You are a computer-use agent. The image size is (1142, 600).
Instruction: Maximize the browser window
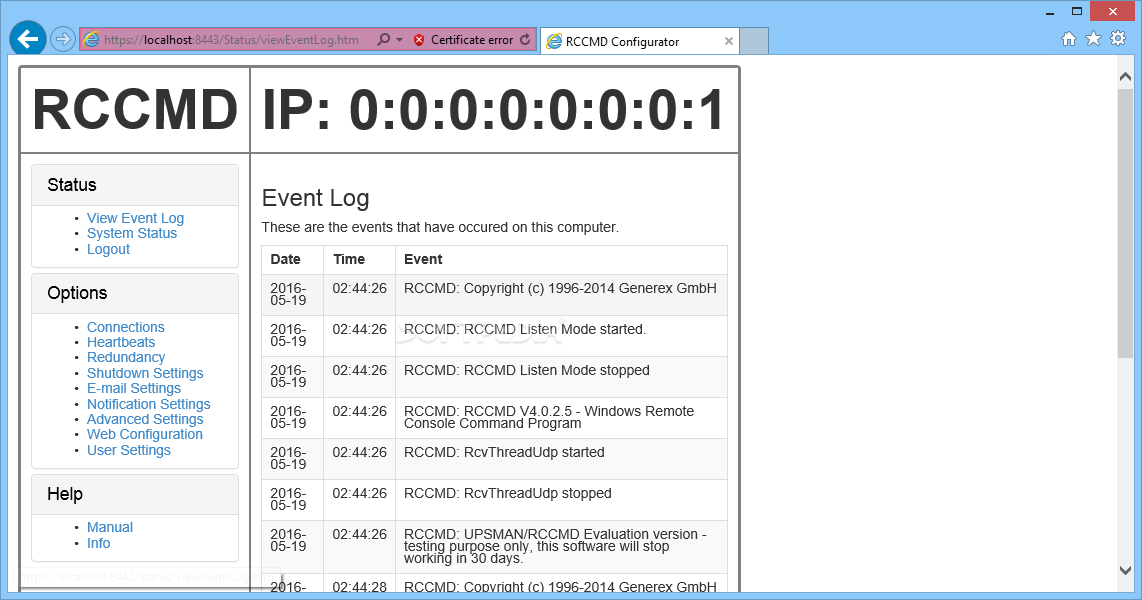(x=1076, y=12)
